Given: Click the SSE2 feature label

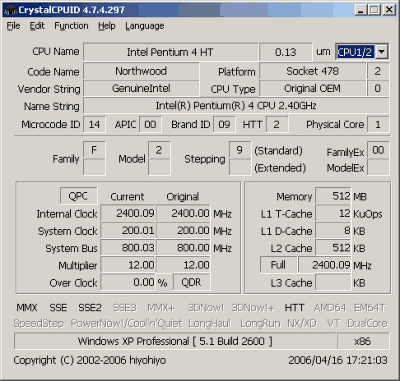Looking at the screenshot, I should [90, 307].
